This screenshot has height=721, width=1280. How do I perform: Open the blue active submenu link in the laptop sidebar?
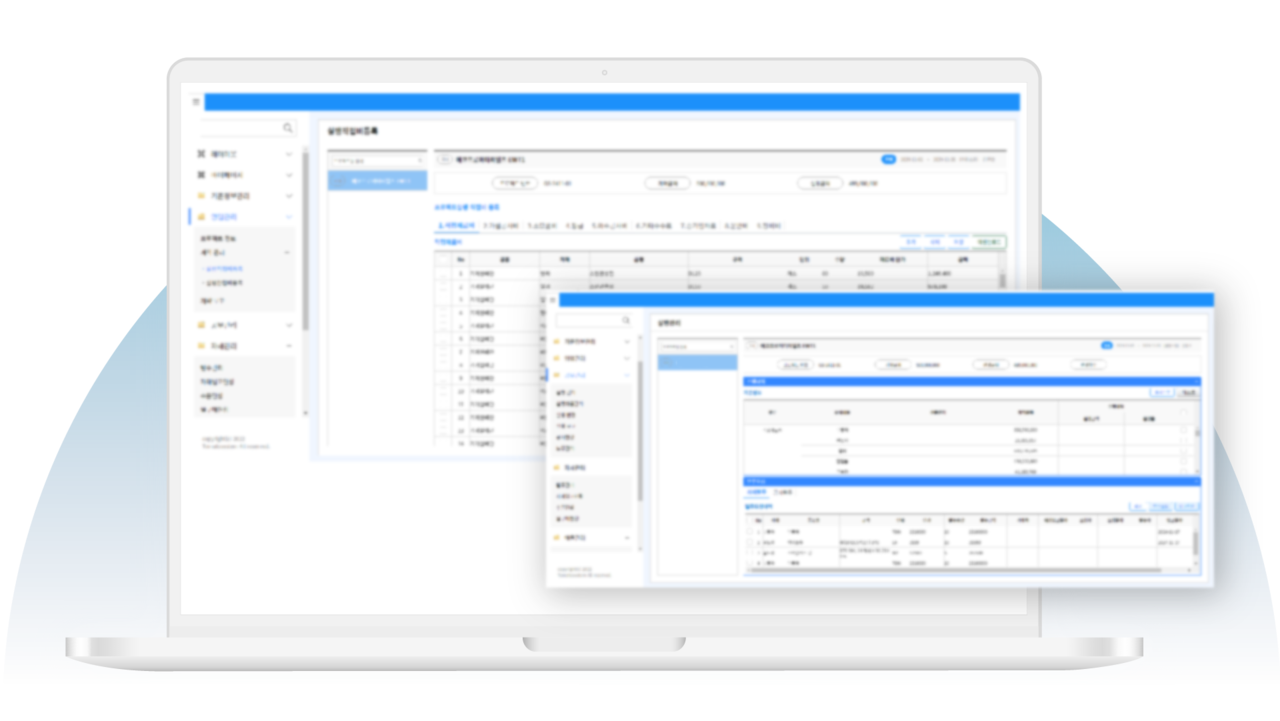(223, 269)
